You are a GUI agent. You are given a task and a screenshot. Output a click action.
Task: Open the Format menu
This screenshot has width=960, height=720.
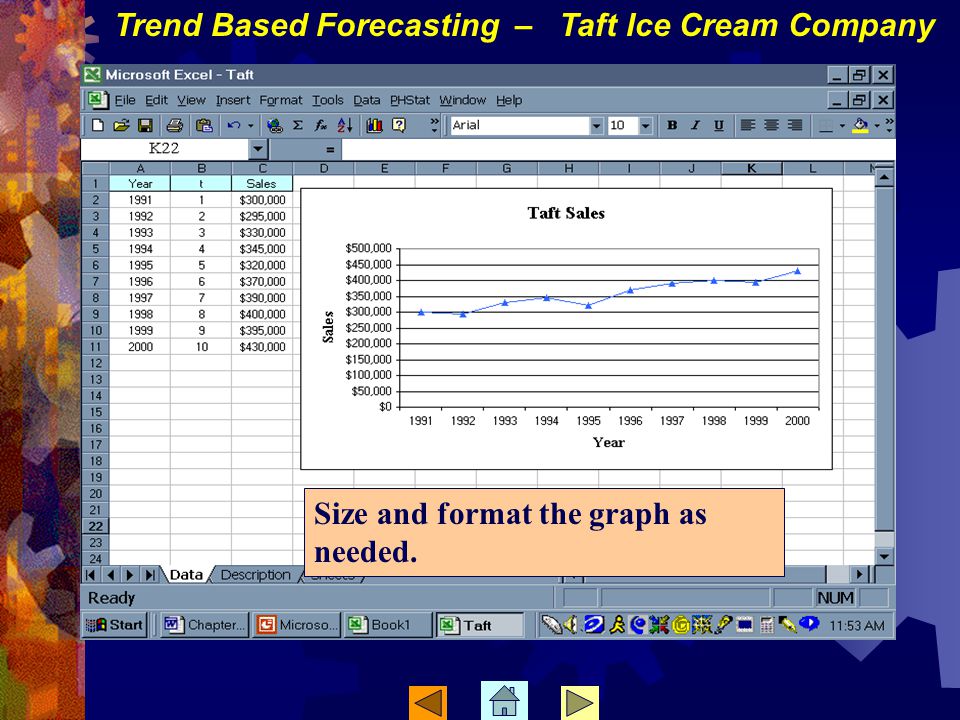[280, 100]
